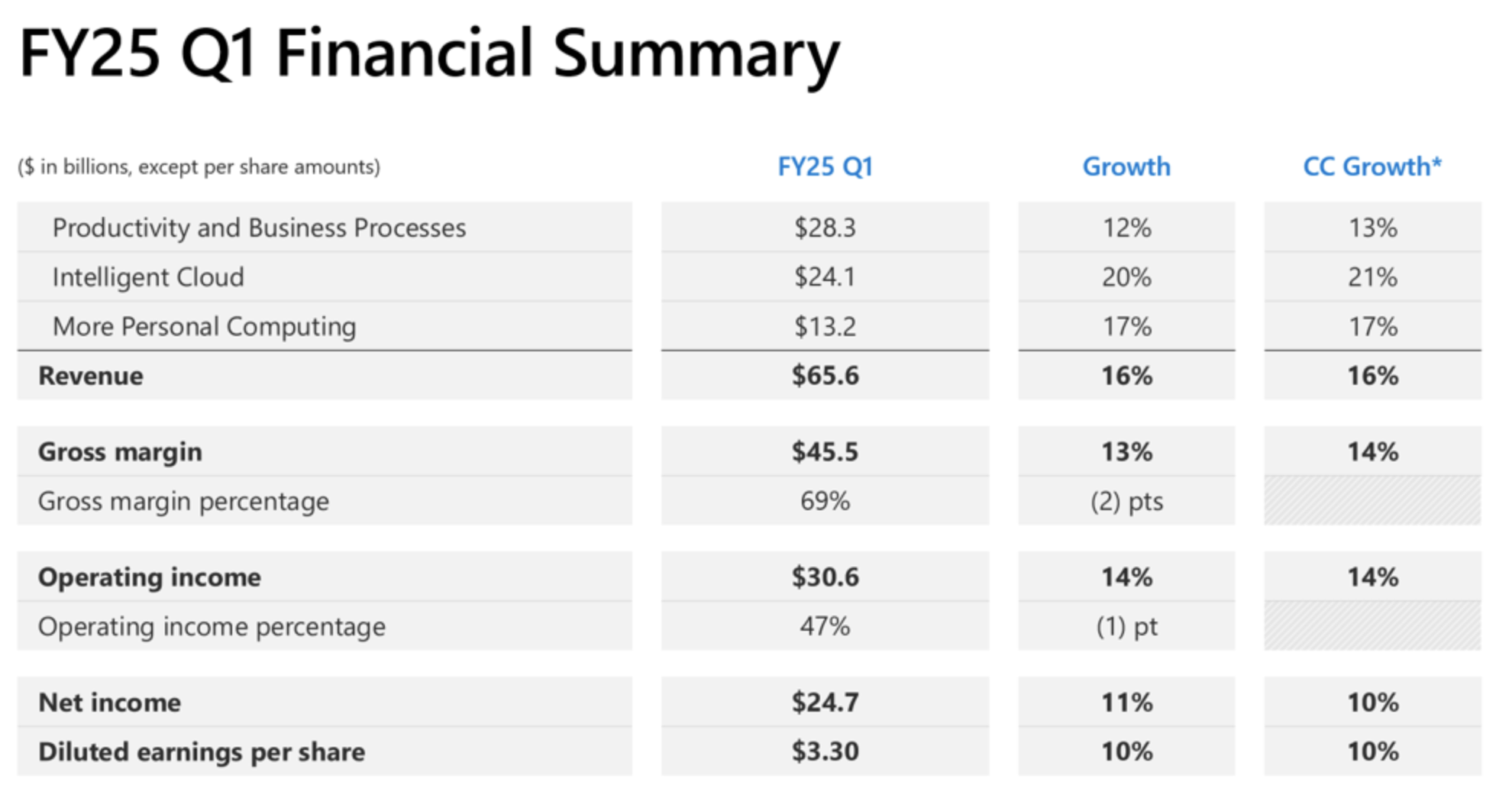The image size is (1512, 808).
Task: Select the $65.6 revenue value cell
Action: [x=825, y=376]
